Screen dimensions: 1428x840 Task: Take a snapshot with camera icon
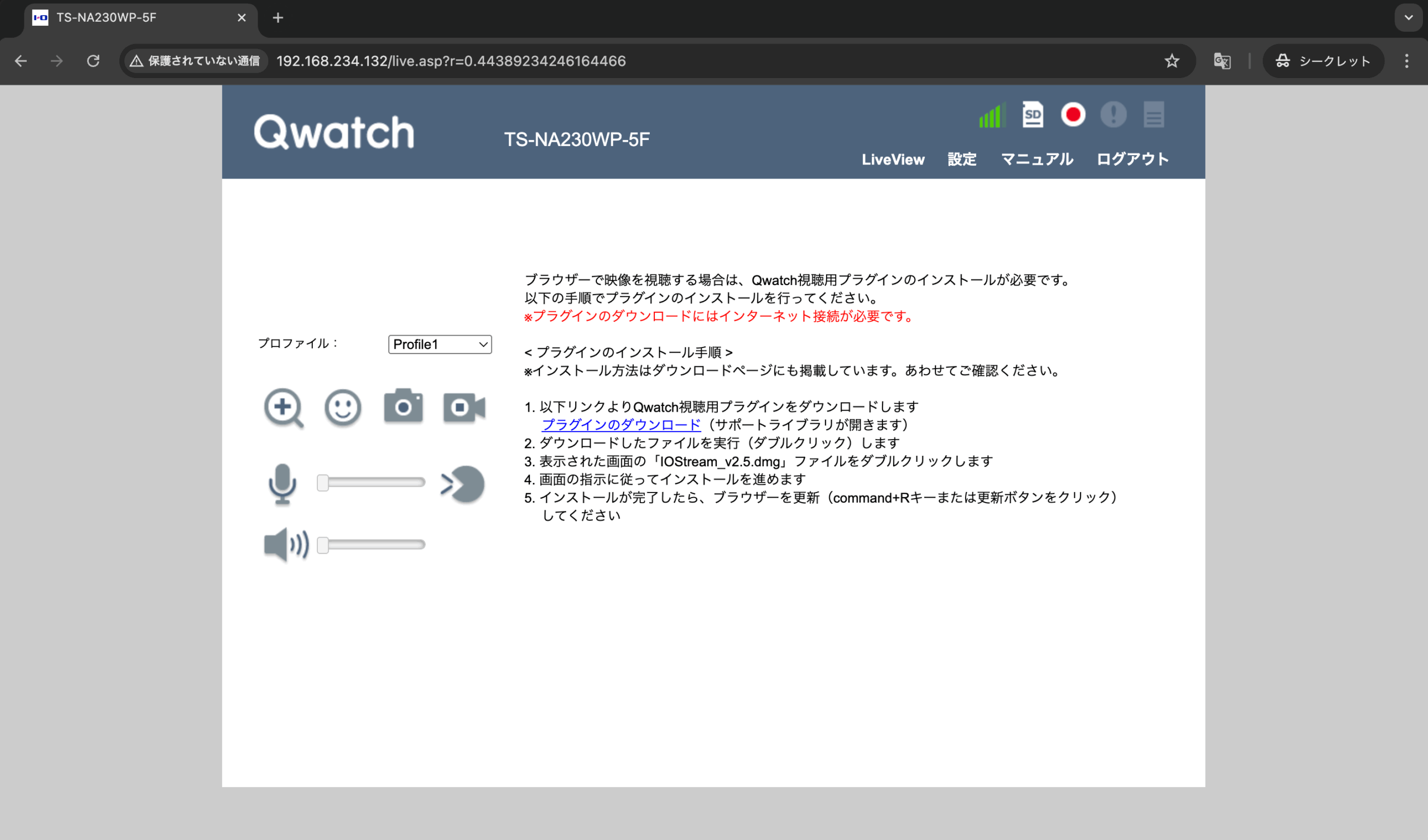403,407
